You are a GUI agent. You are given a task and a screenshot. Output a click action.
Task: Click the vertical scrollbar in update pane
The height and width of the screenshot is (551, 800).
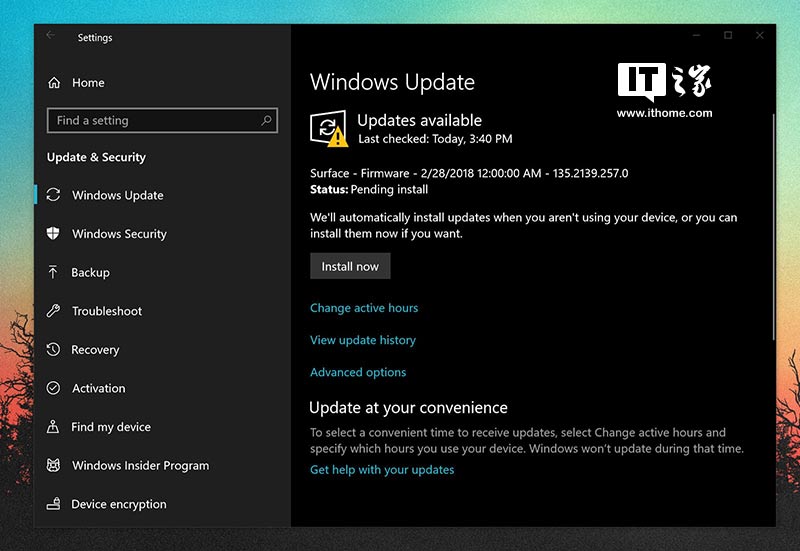[773, 227]
